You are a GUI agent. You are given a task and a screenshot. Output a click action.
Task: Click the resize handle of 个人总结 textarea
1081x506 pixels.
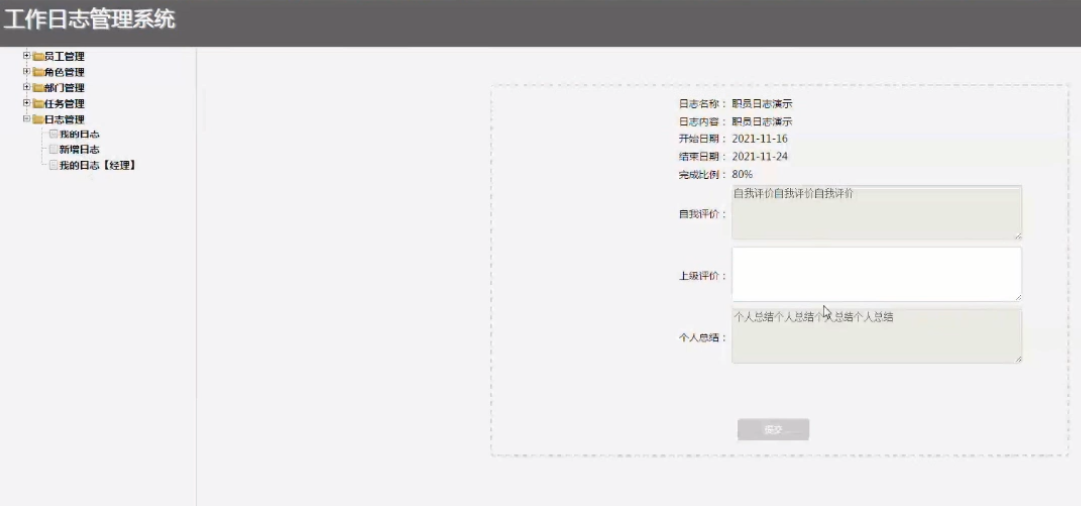click(x=1018, y=358)
